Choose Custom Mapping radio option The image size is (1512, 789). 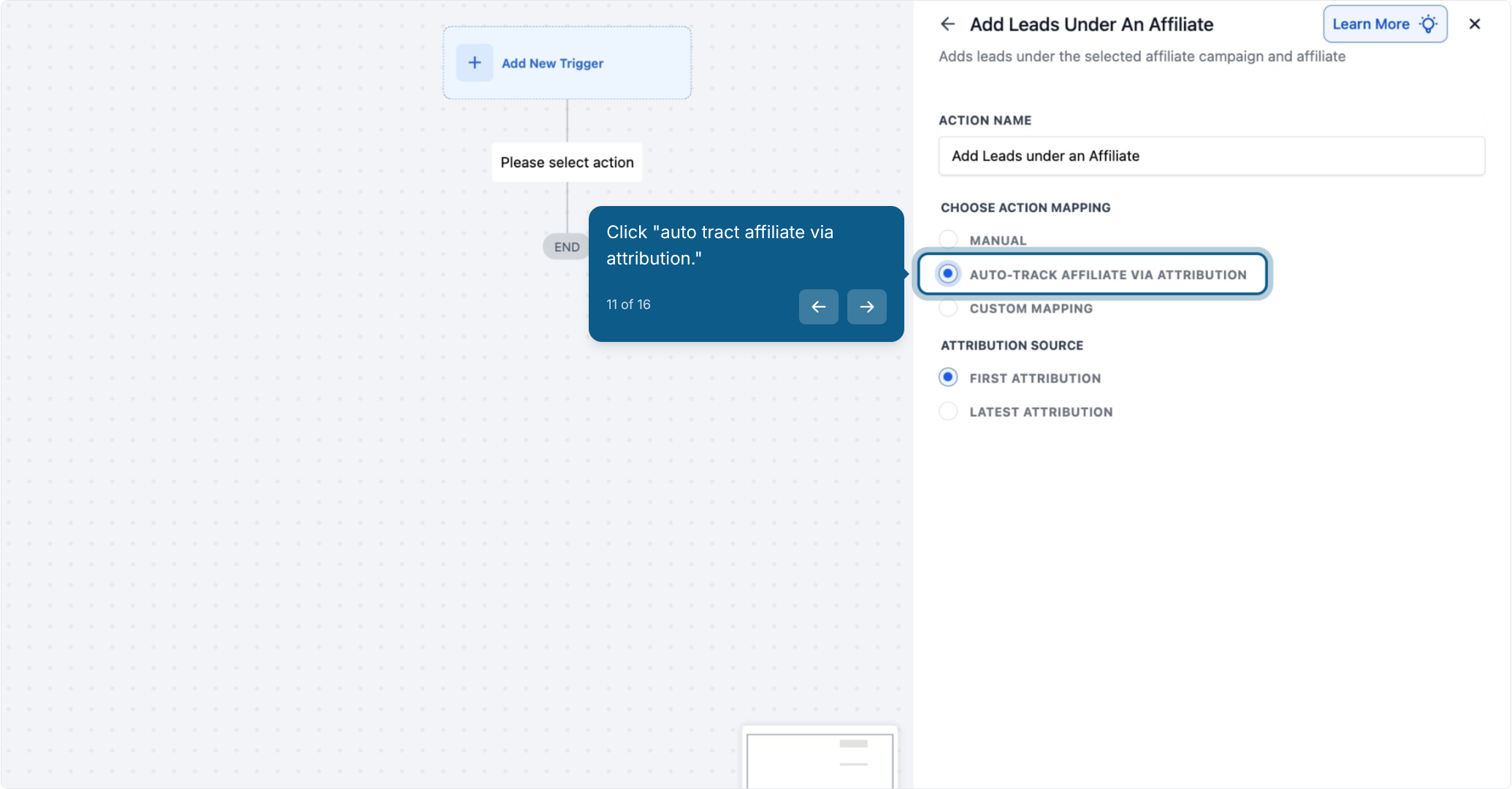(948, 308)
